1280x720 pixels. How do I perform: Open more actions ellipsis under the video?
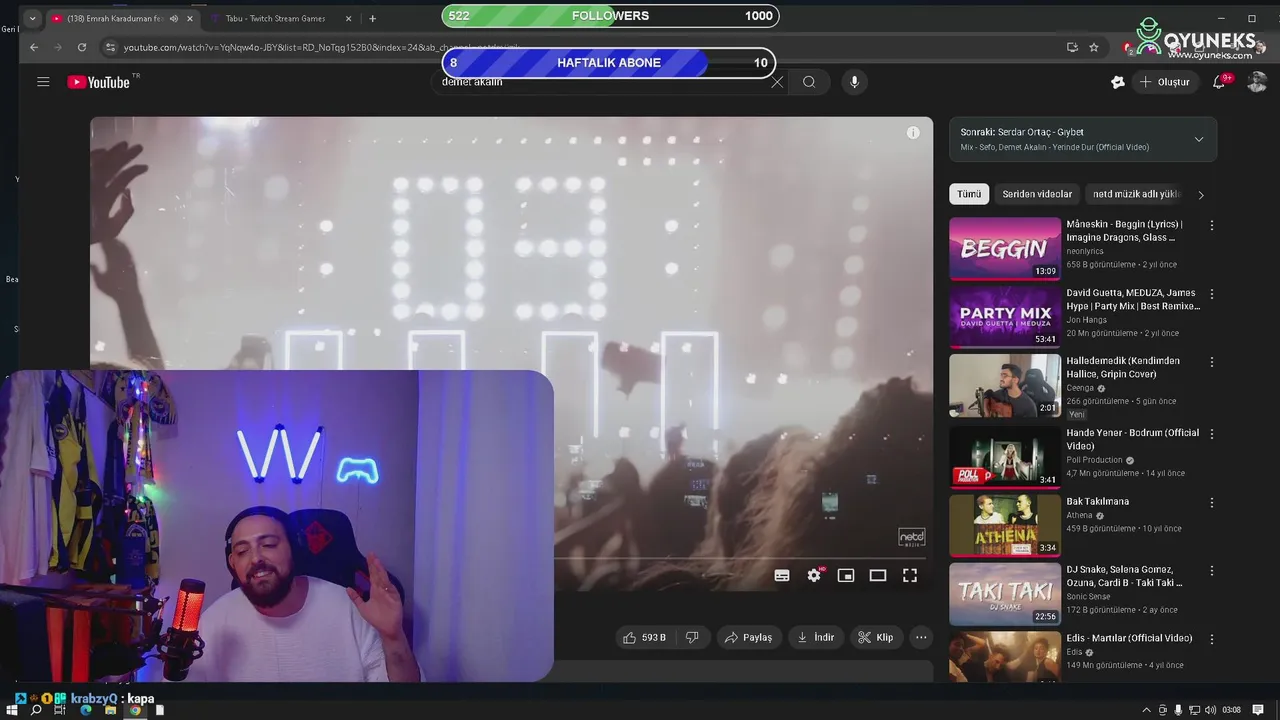point(921,637)
